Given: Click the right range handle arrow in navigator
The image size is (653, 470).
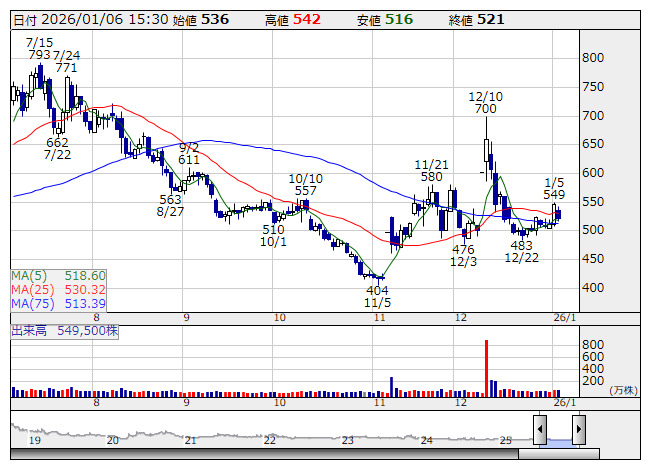Looking at the screenshot, I should coord(578,431).
